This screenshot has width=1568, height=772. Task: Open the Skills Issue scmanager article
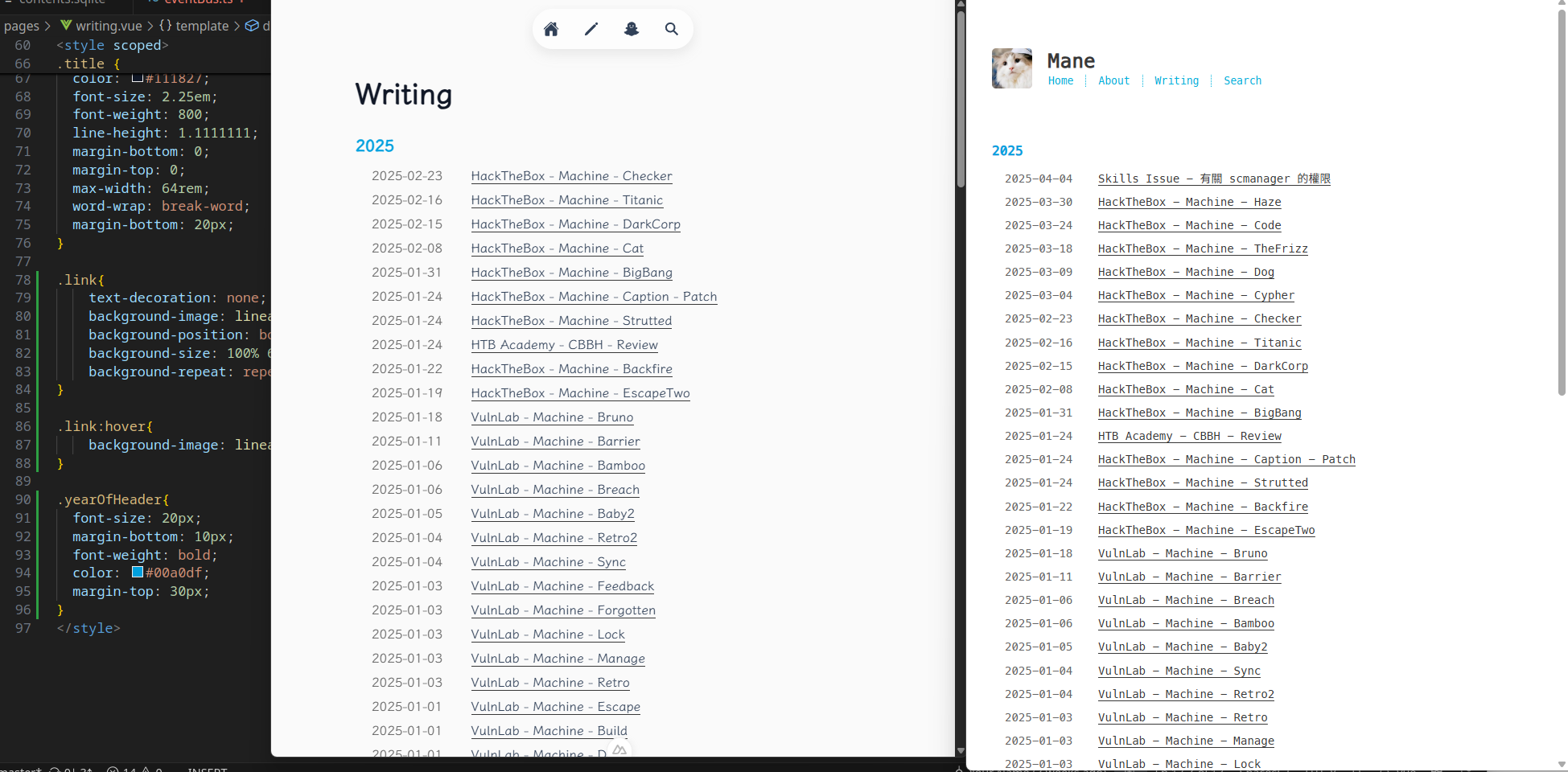1213,179
